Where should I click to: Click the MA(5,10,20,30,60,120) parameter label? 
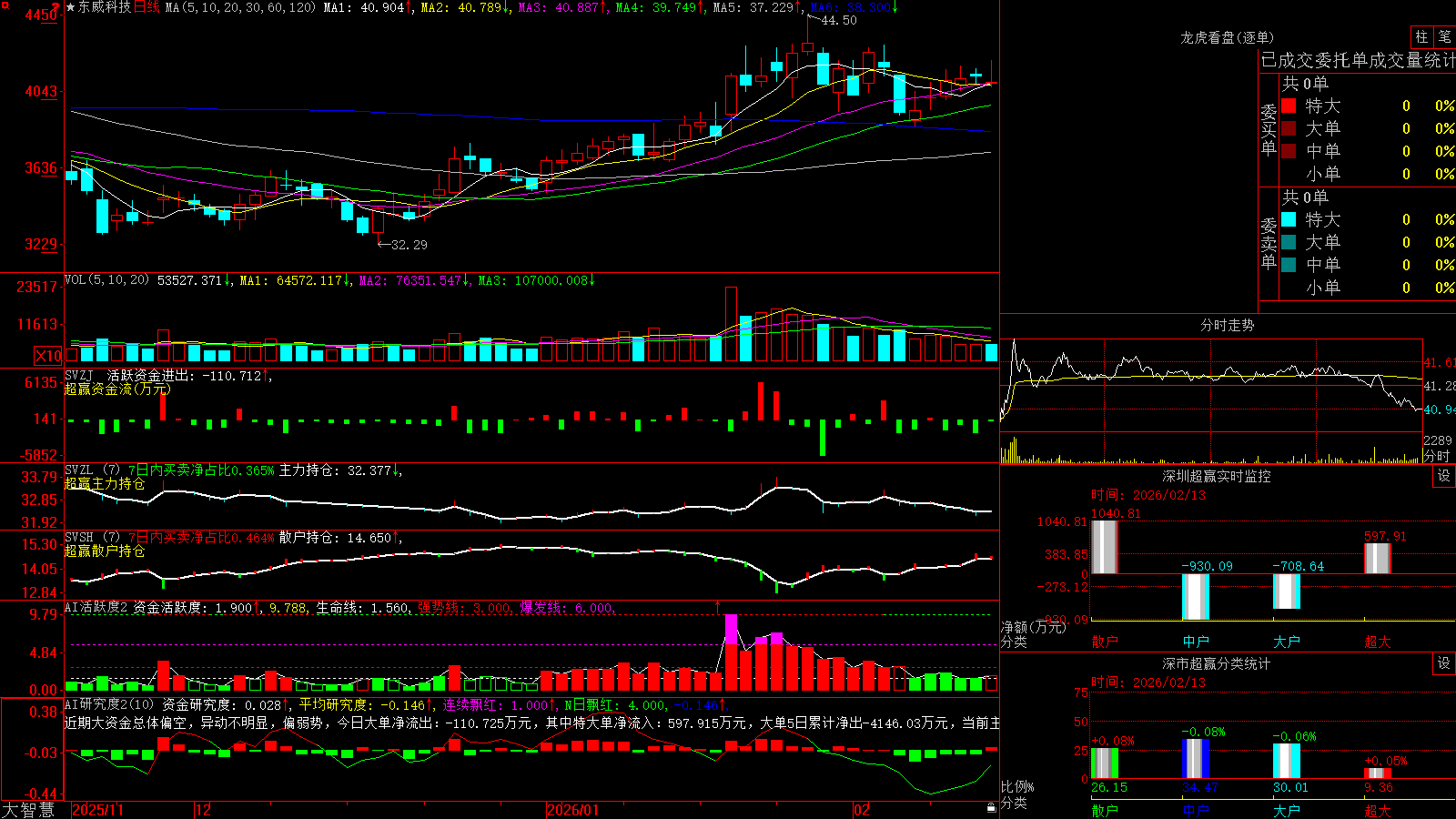[241, 7]
